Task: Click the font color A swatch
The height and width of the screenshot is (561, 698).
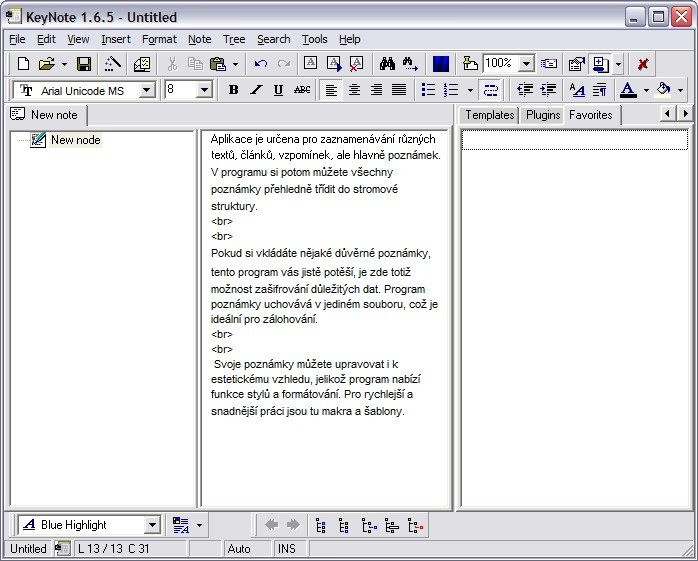Action: (x=628, y=90)
